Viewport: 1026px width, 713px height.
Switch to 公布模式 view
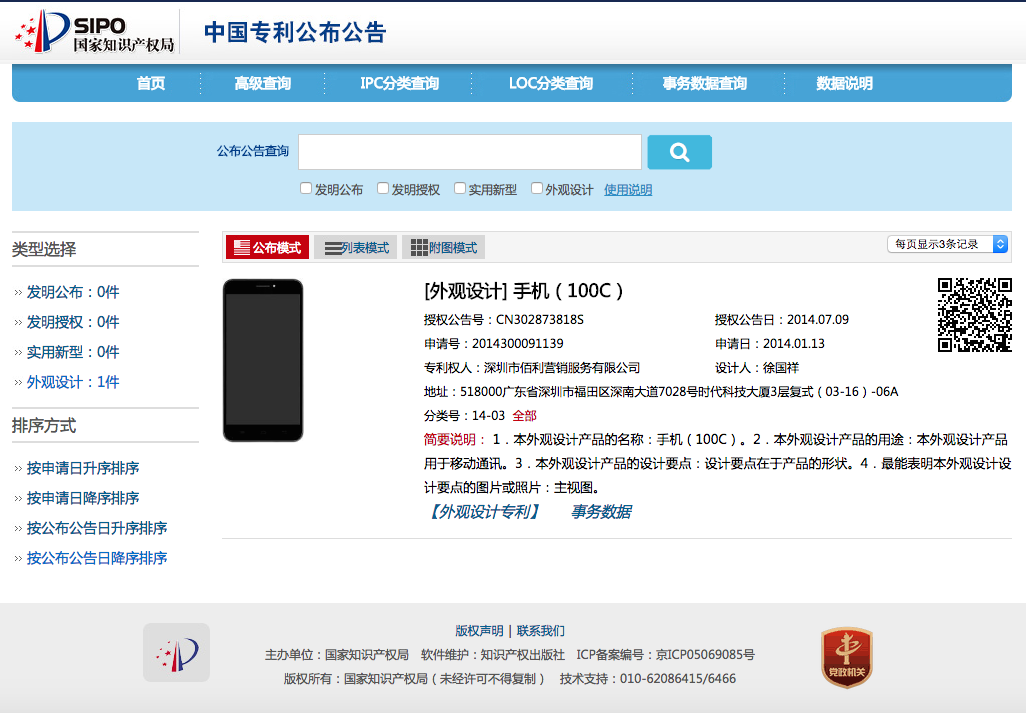pyautogui.click(x=267, y=248)
